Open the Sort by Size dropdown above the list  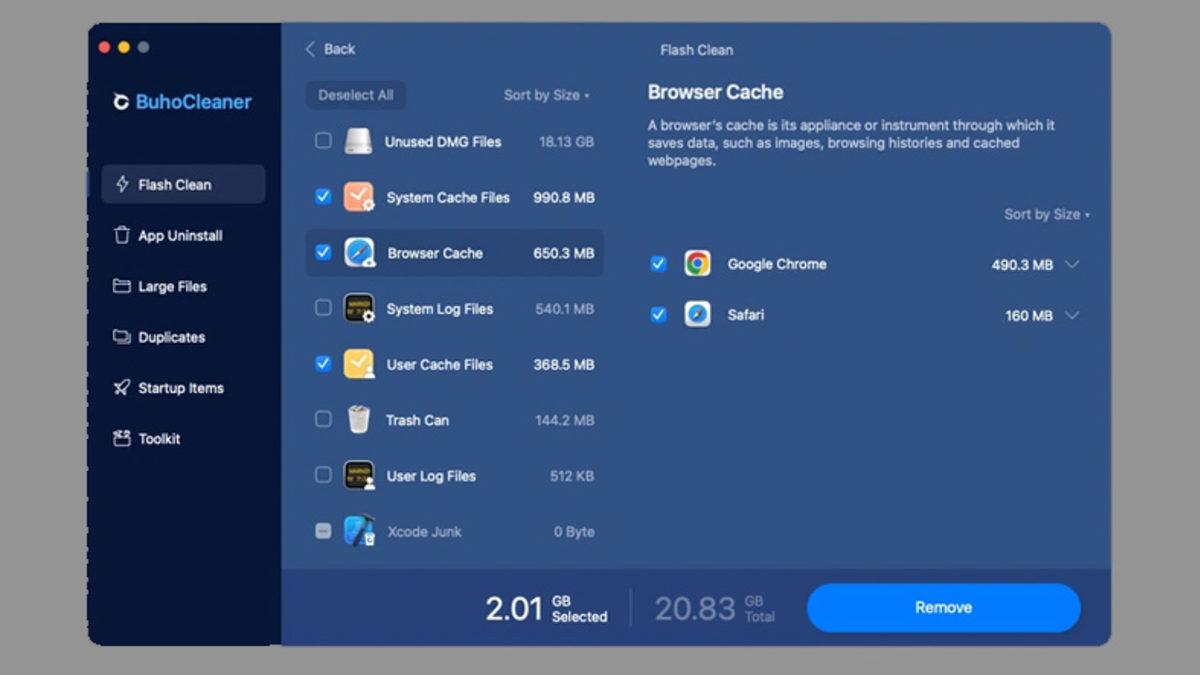545,95
